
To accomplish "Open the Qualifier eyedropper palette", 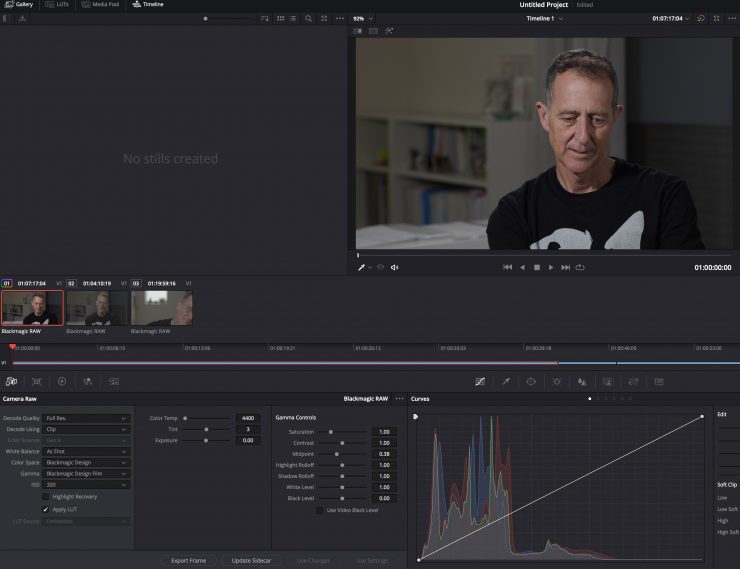I will tap(506, 381).
